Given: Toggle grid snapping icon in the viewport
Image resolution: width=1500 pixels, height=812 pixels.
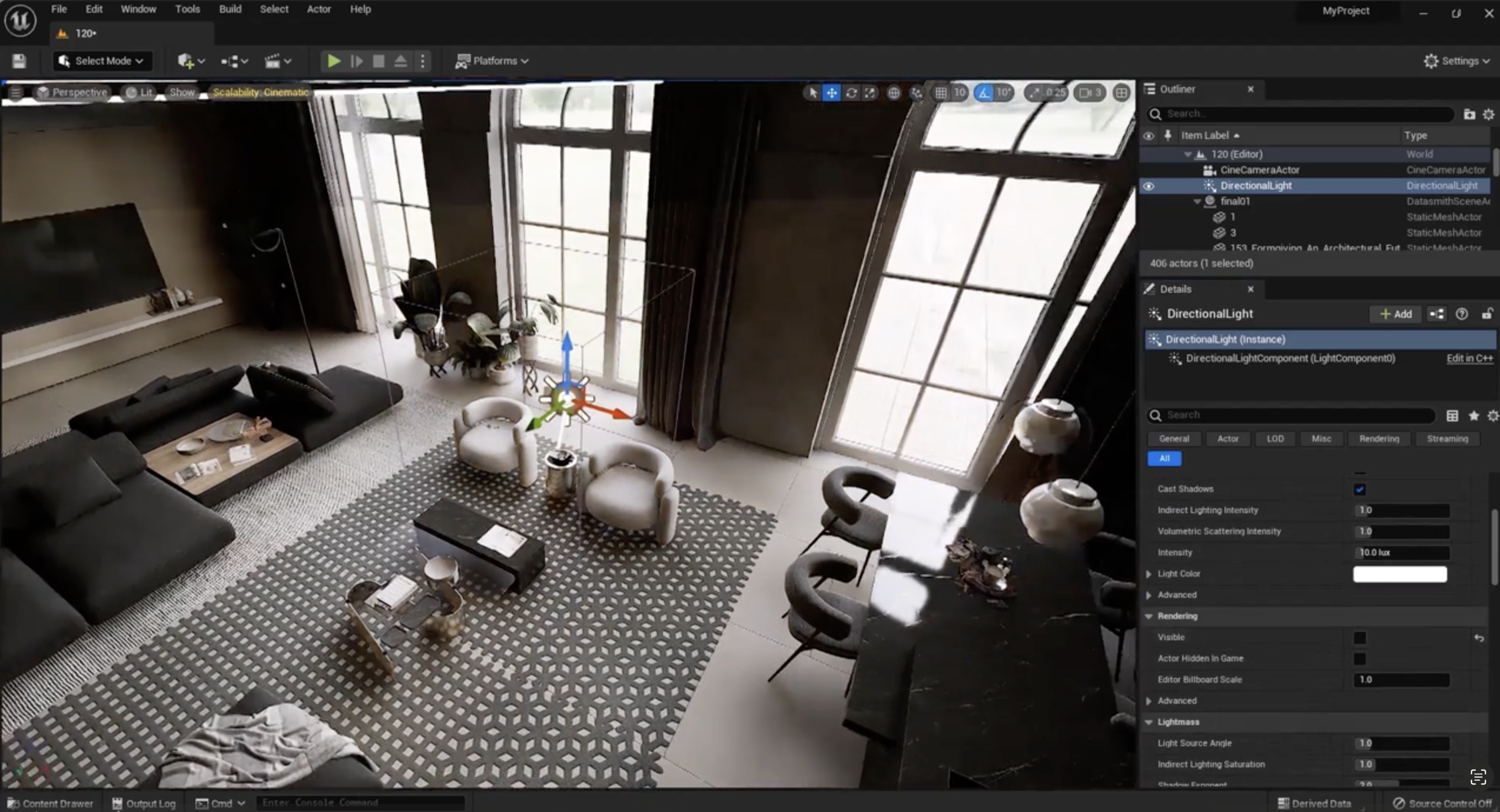Looking at the screenshot, I should pyautogui.click(x=941, y=92).
